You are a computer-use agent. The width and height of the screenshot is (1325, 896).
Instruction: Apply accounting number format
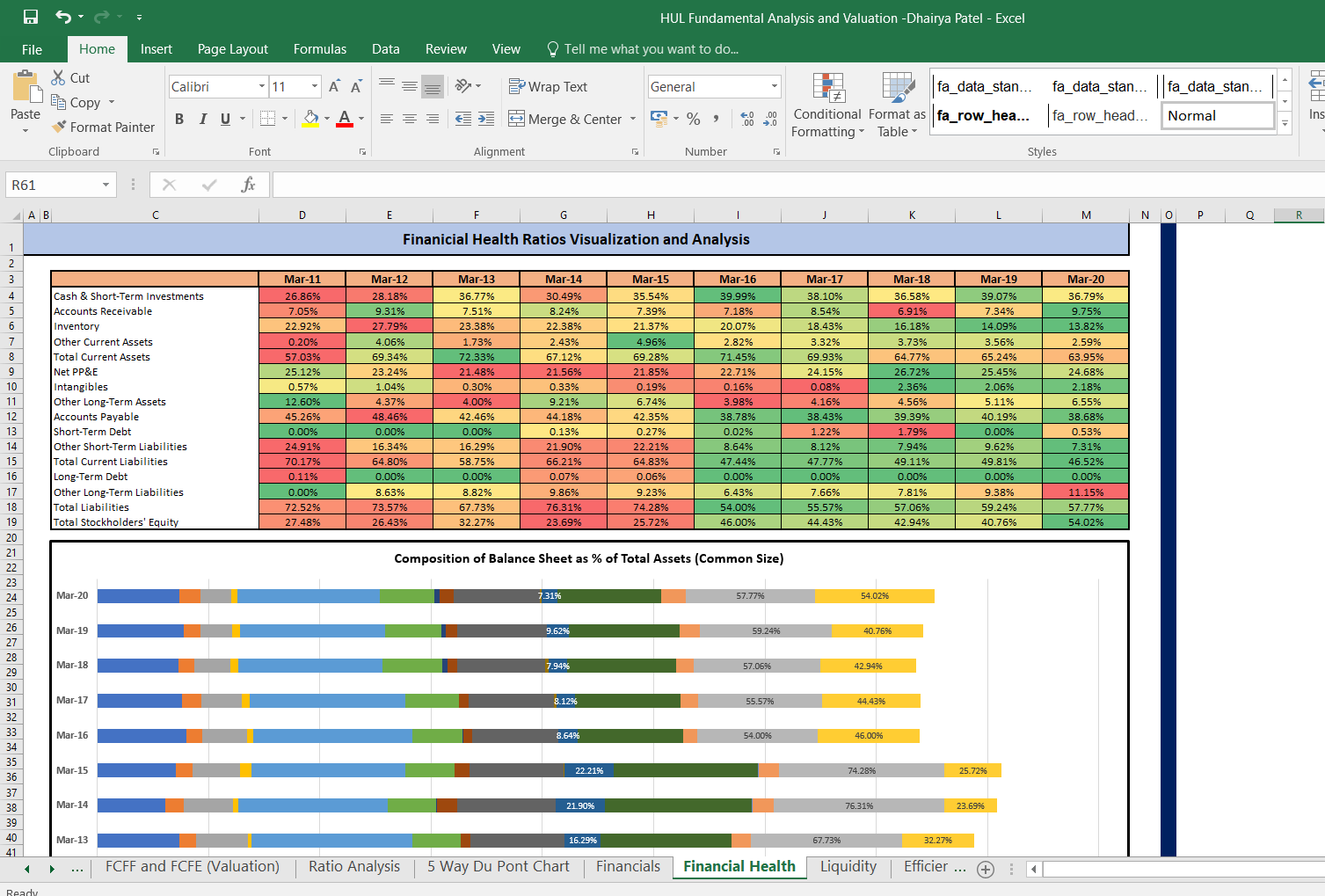point(659,118)
